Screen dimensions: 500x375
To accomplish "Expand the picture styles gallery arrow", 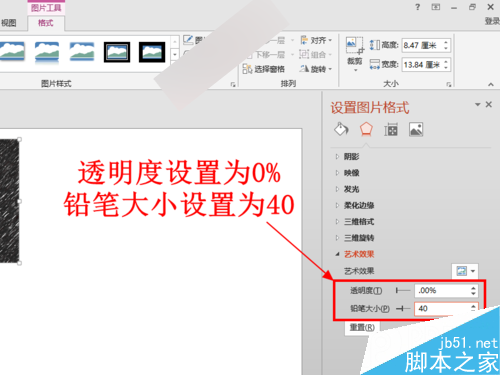I will click(x=175, y=54).
